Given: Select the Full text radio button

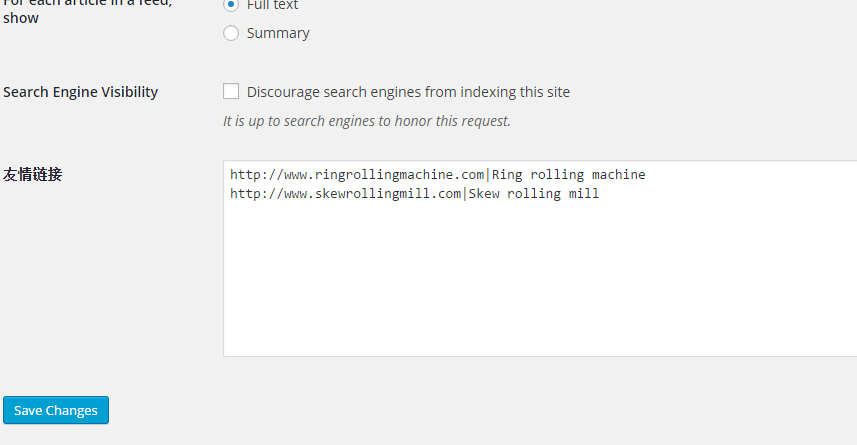Looking at the screenshot, I should tap(231, 4).
